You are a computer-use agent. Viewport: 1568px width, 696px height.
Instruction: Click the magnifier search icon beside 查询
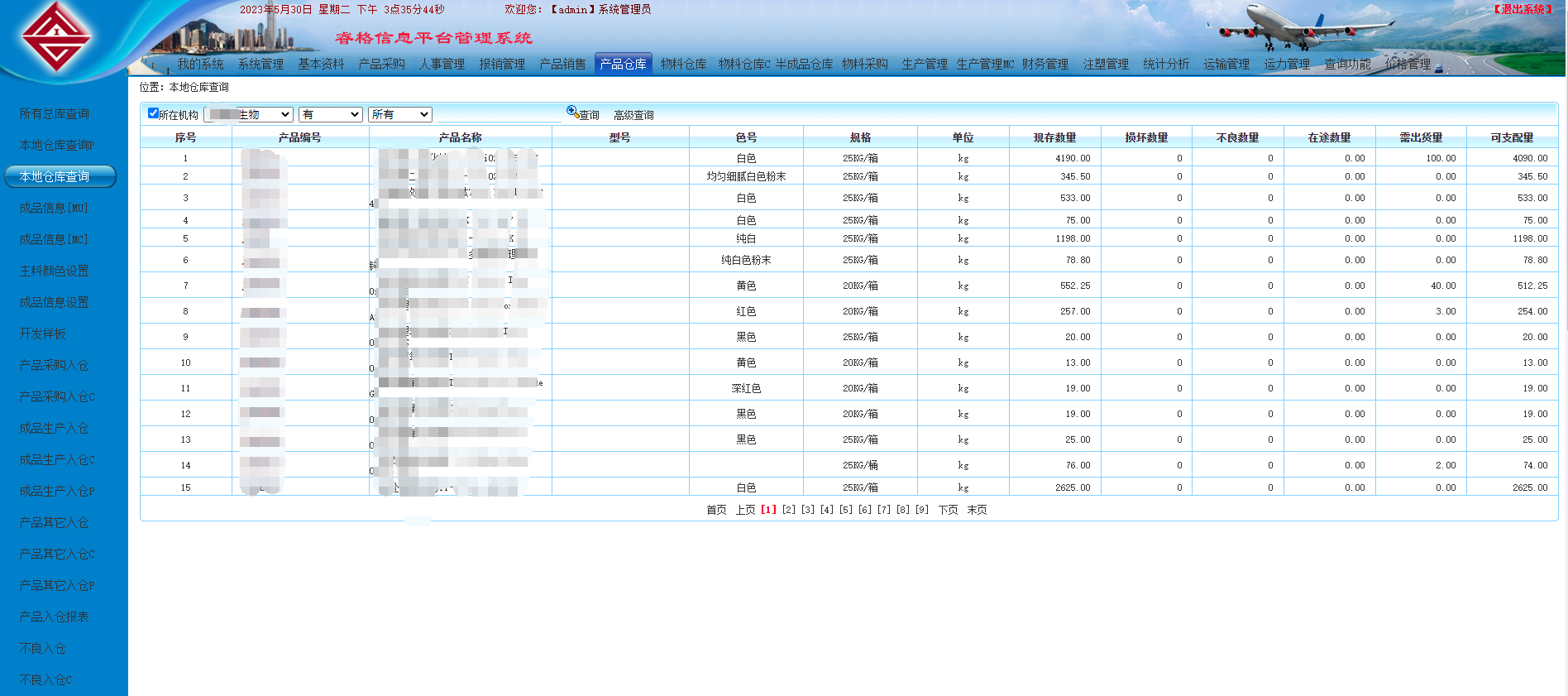click(x=571, y=112)
